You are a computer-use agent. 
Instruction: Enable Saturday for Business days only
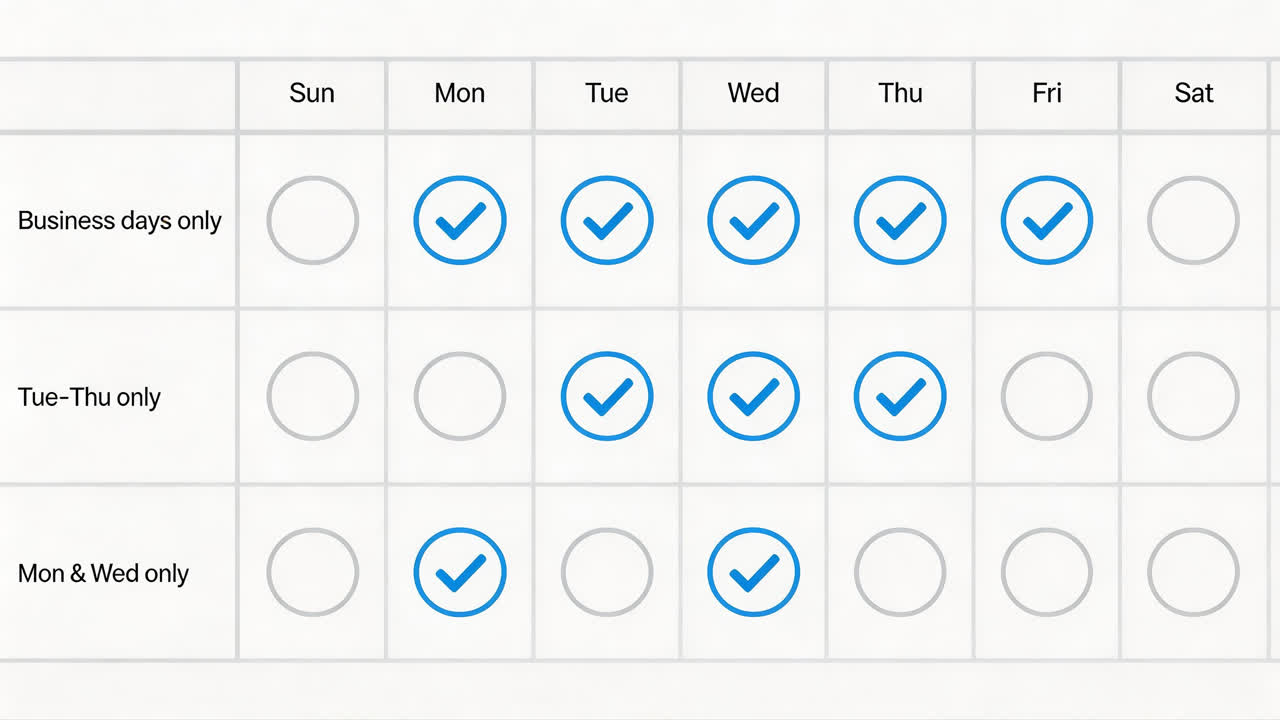(x=1193, y=220)
